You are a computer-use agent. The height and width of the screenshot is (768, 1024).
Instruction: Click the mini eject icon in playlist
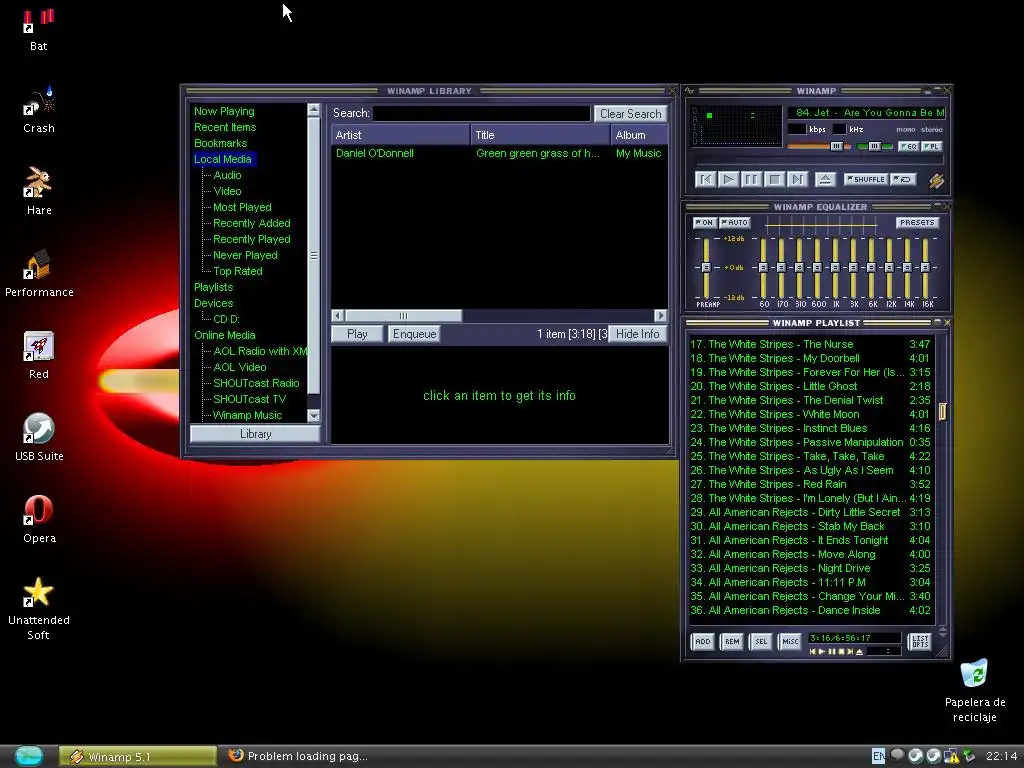click(x=860, y=652)
